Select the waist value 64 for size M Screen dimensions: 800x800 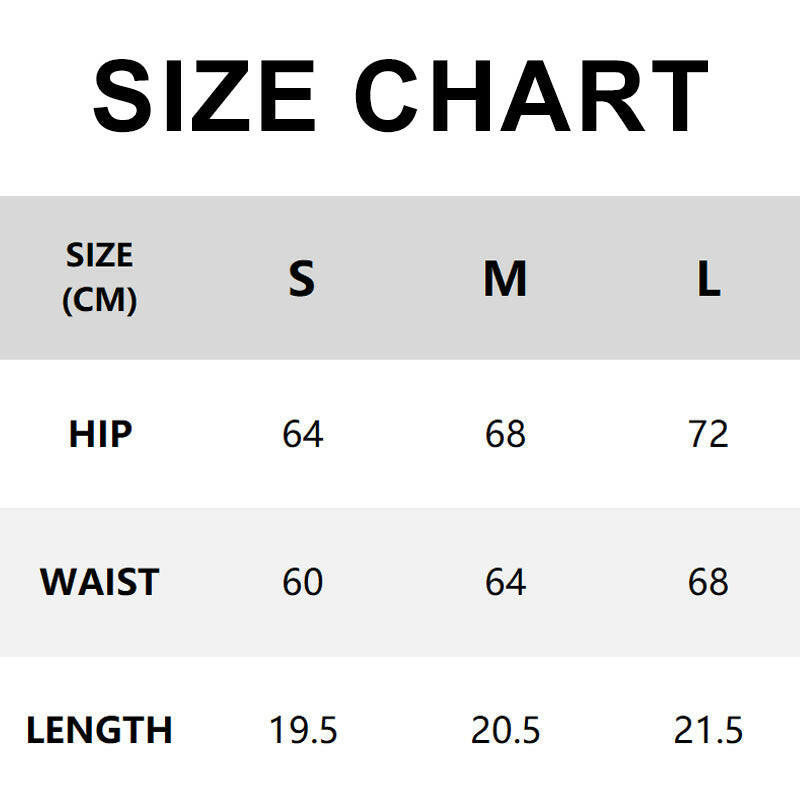(x=505, y=582)
